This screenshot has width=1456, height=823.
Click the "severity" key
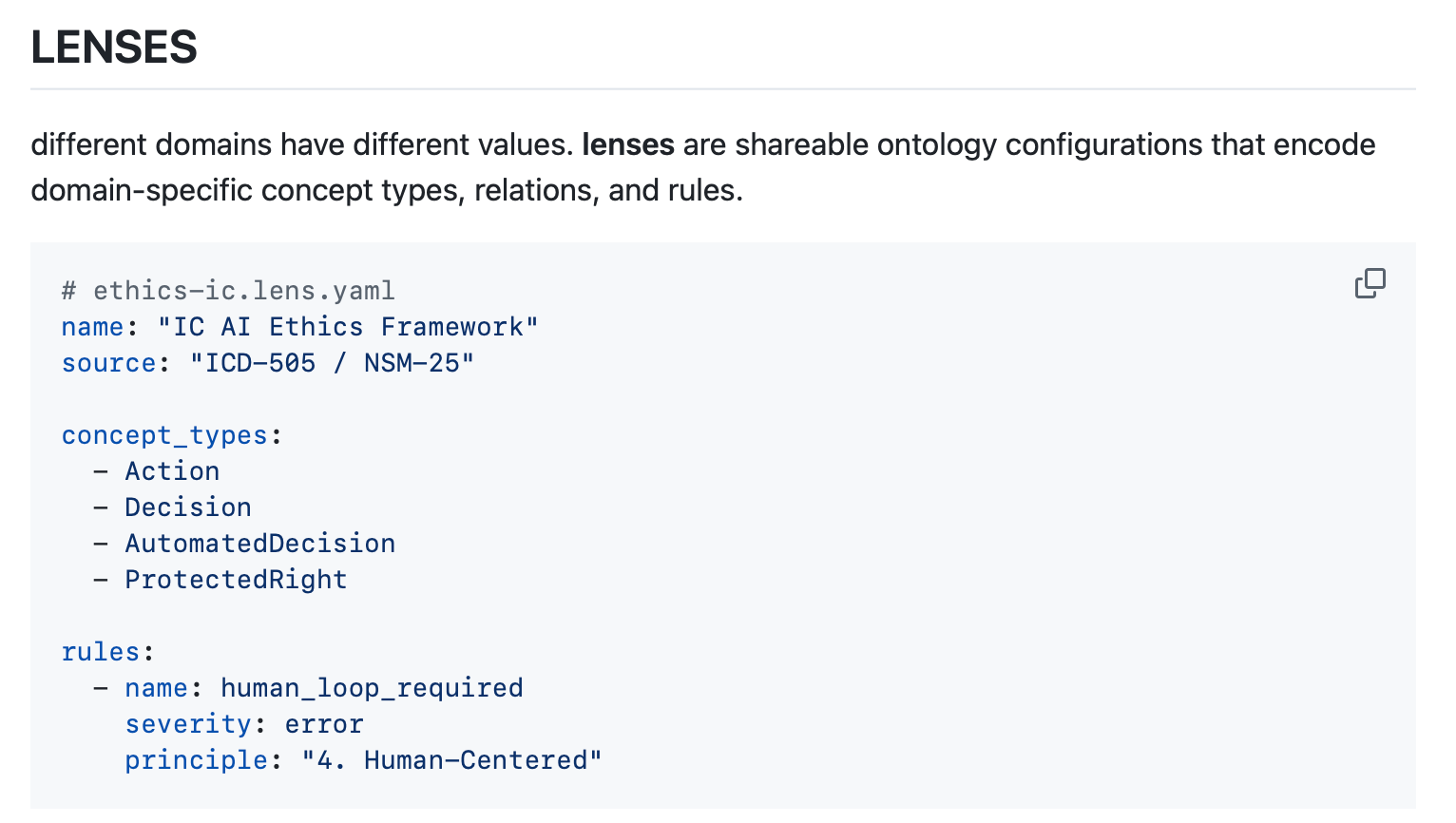pos(188,724)
